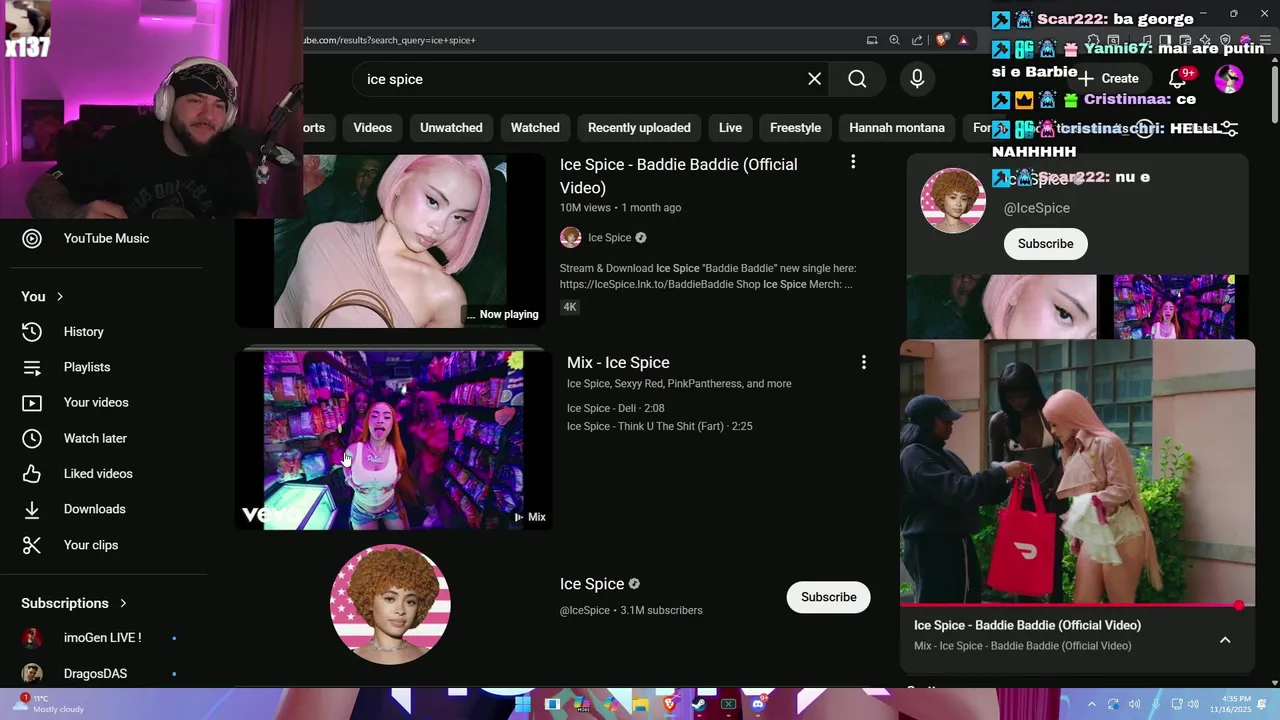Click the Ice Spice channel avatar result

point(390,604)
